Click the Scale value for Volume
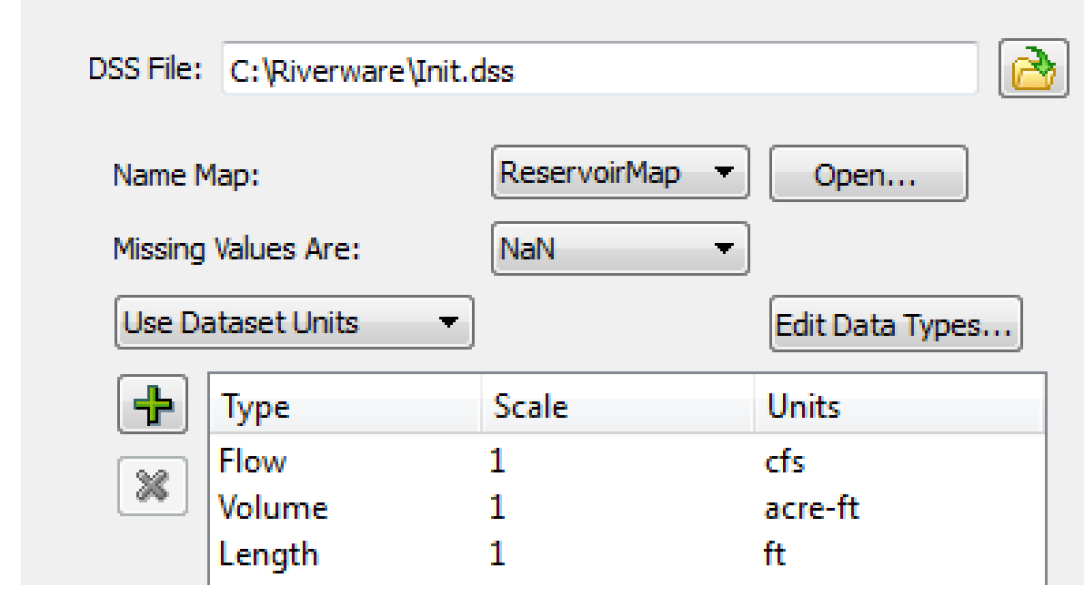This screenshot has width=1092, height=592. (x=497, y=508)
